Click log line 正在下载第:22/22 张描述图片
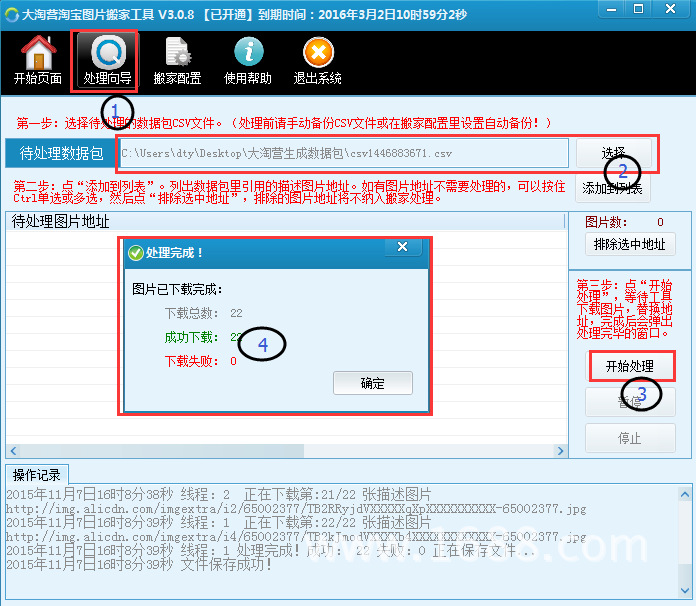The width and height of the screenshot is (696, 606). tap(218, 522)
